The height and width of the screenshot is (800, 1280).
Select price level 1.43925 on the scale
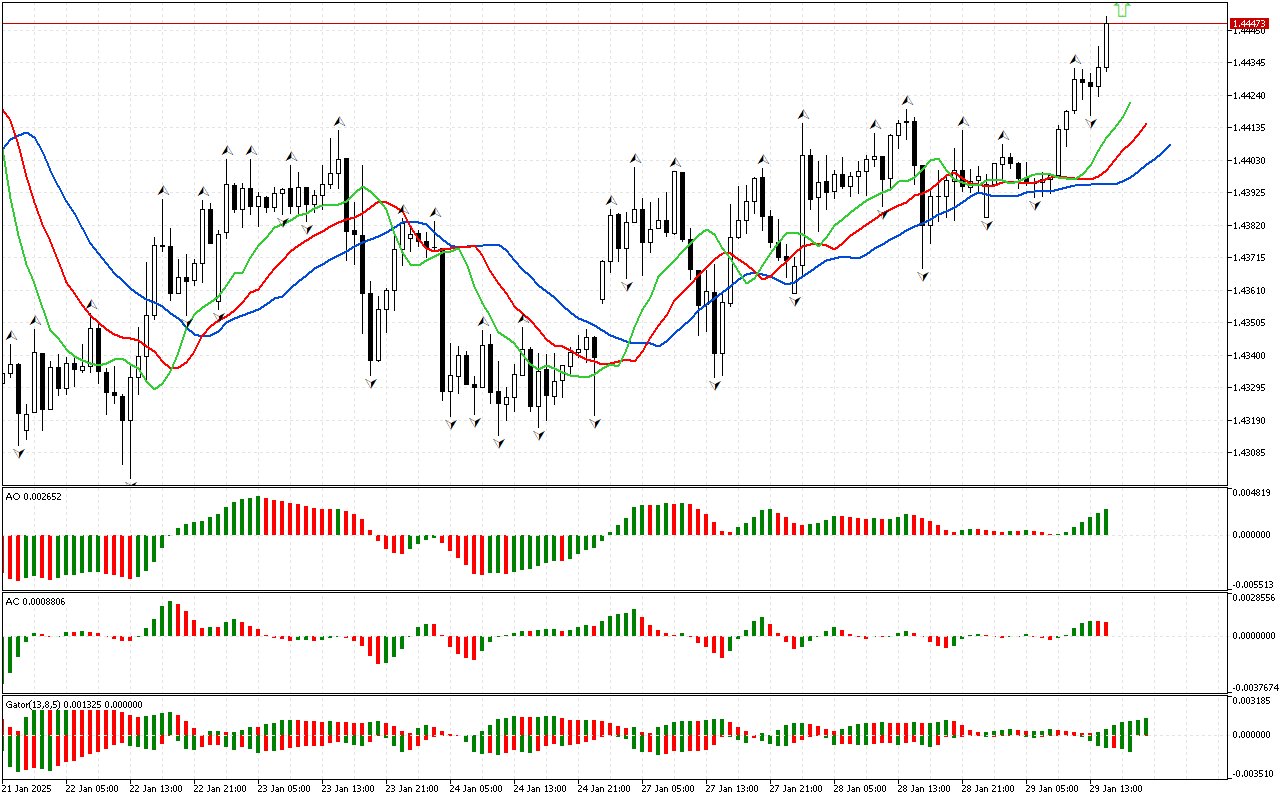coord(1250,193)
